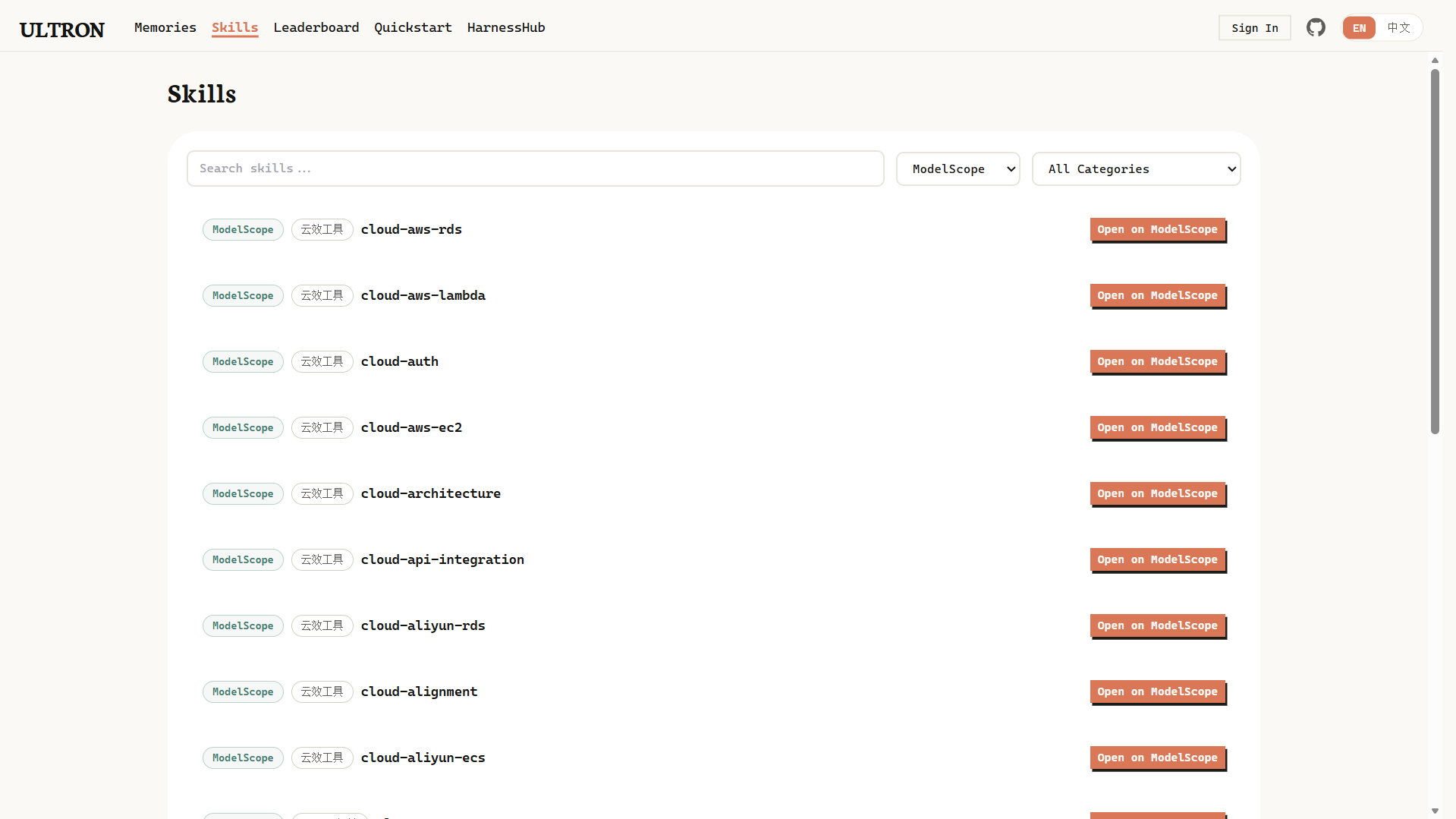Select the cloud-auth skill name
This screenshot has height=819, width=1456.
[x=400, y=361]
